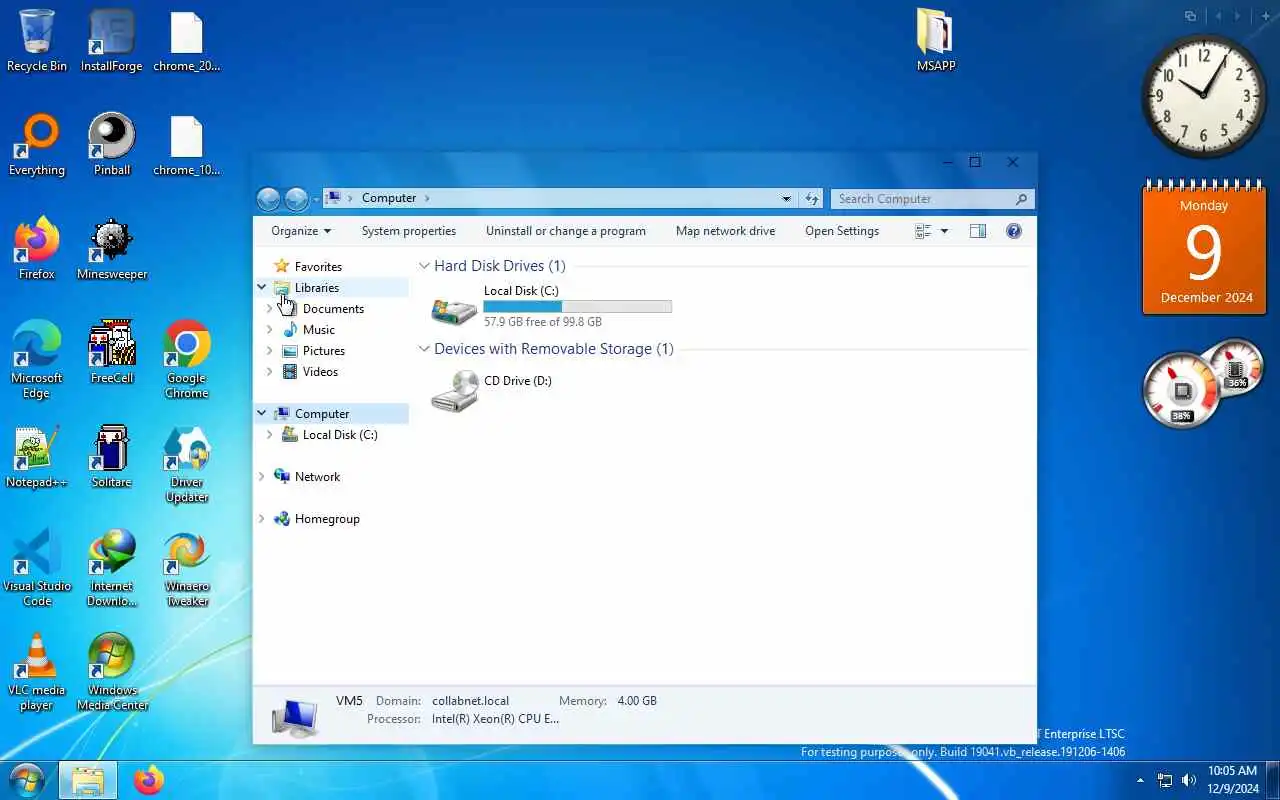
Task: Select the Google Chrome desktop shortcut
Action: [187, 360]
